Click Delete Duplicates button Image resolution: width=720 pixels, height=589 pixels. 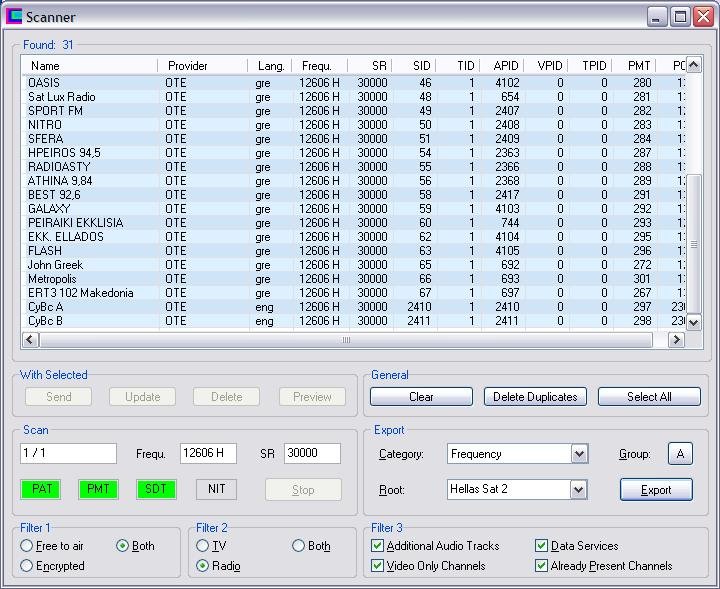535,397
